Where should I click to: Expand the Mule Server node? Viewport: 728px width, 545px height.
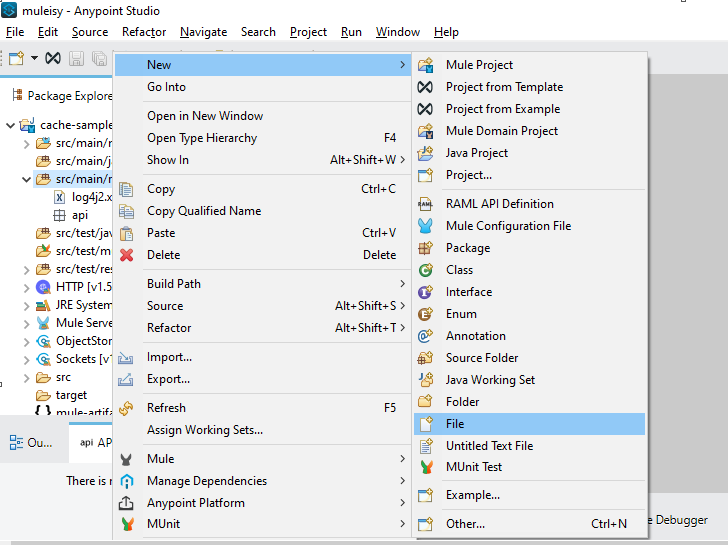point(26,324)
